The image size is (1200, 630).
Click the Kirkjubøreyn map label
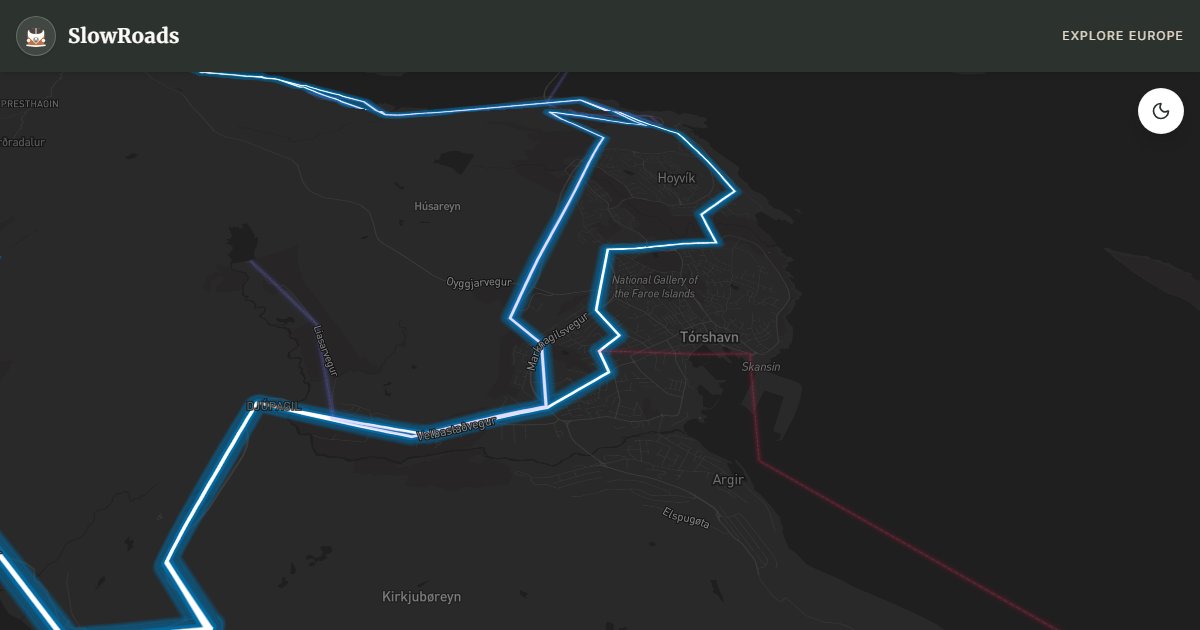point(422,597)
